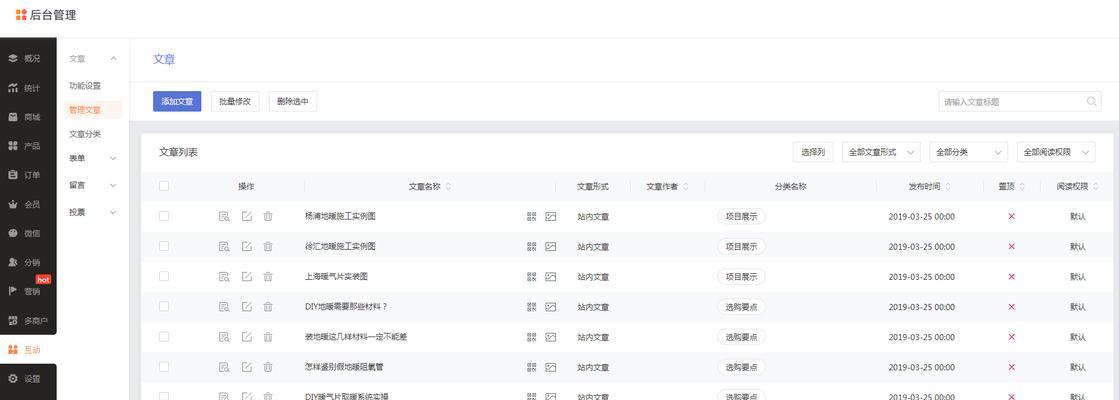Image resolution: width=1119 pixels, height=400 pixels.
Task: Click the 删除选中 button
Action: [293, 101]
